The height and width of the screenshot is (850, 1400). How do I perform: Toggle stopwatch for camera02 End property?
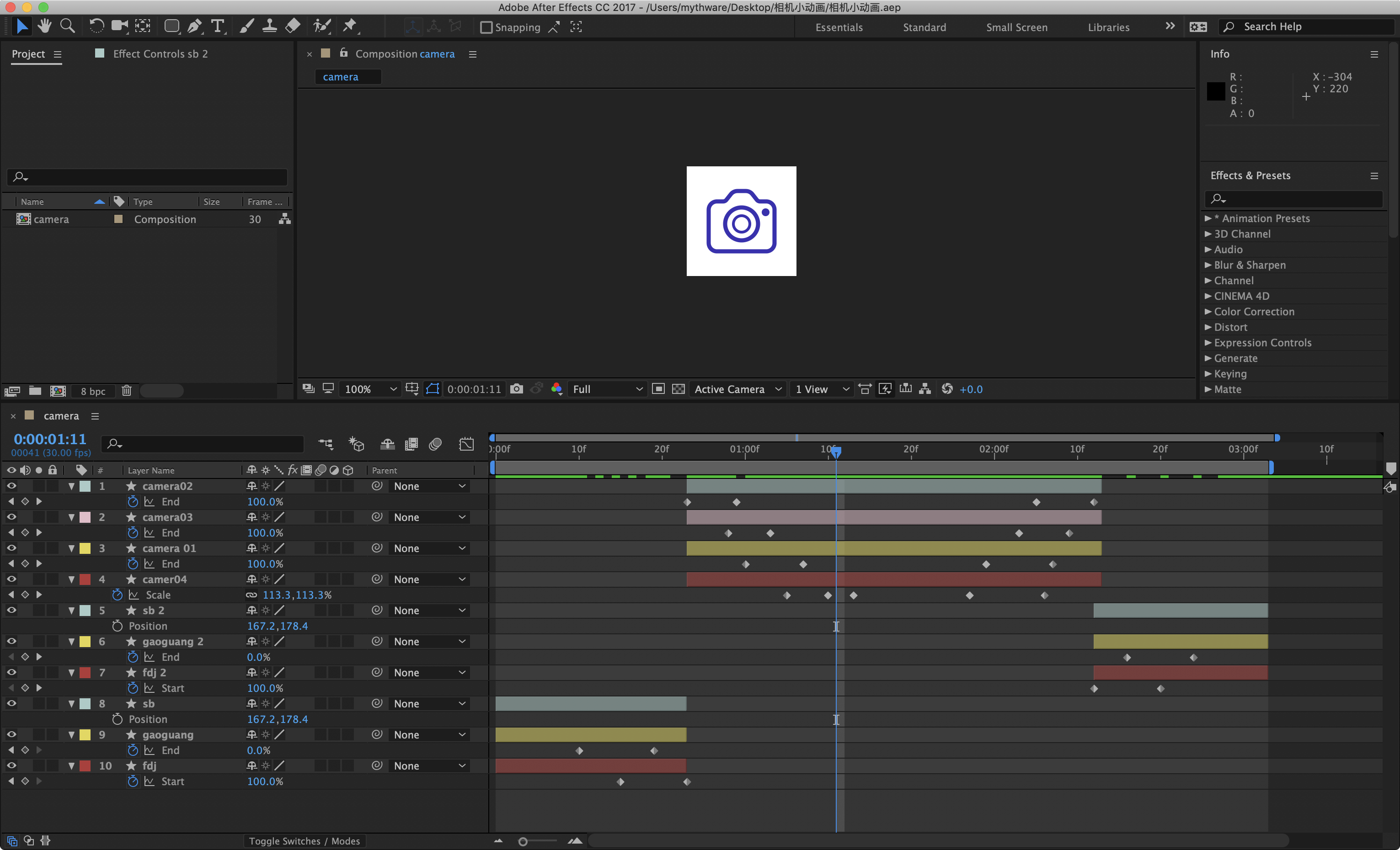click(133, 501)
